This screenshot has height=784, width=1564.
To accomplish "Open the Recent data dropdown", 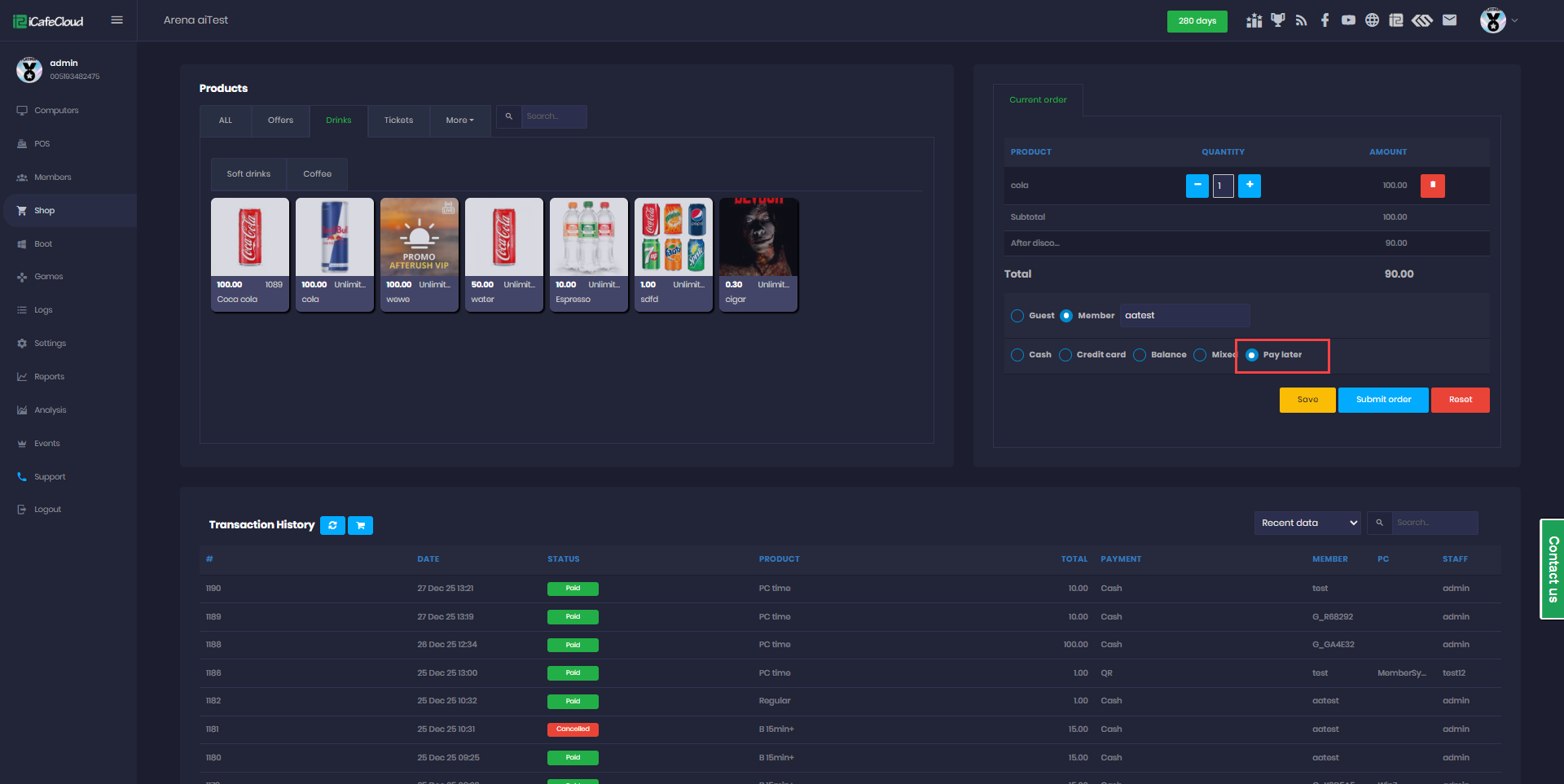I will pyautogui.click(x=1307, y=523).
